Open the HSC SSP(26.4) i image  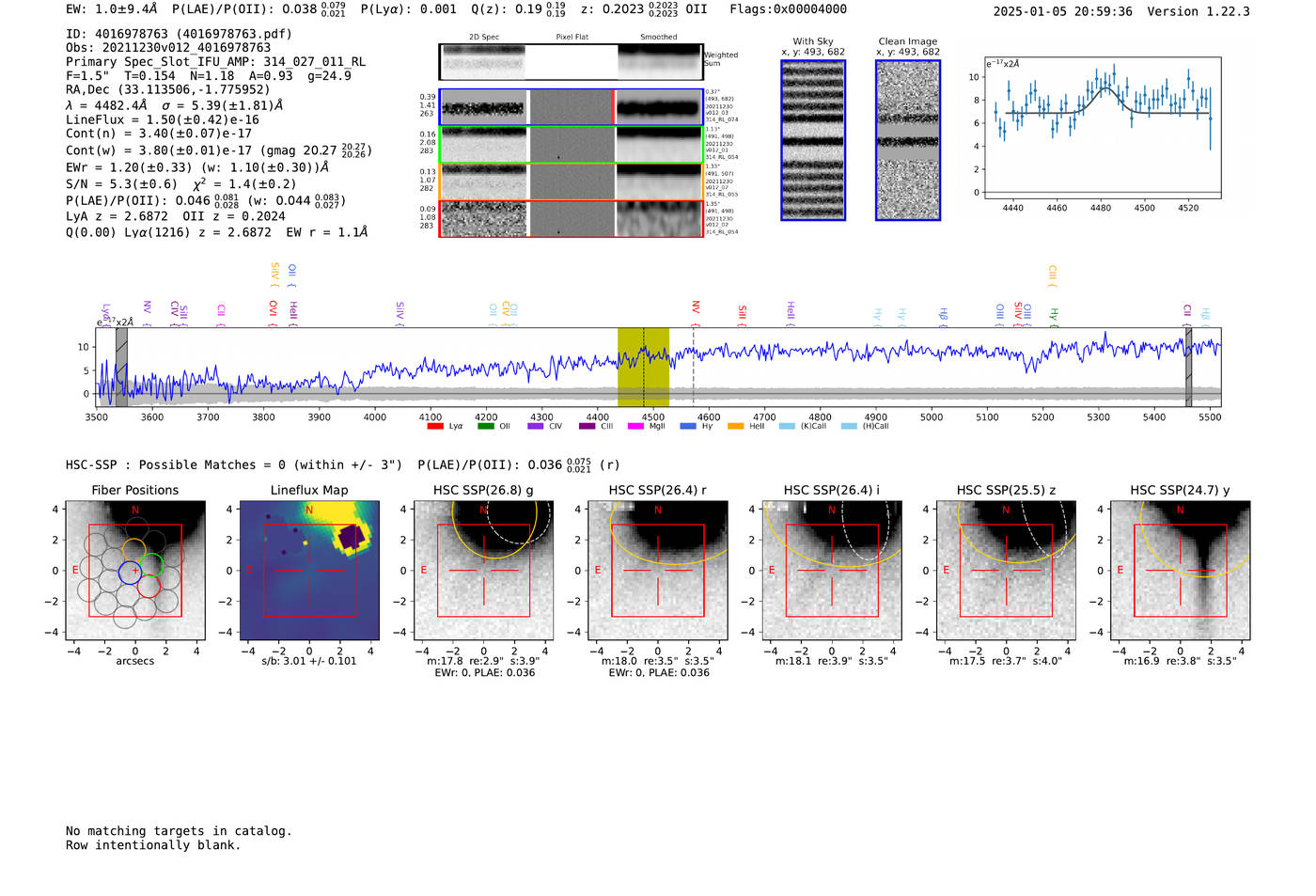(832, 571)
